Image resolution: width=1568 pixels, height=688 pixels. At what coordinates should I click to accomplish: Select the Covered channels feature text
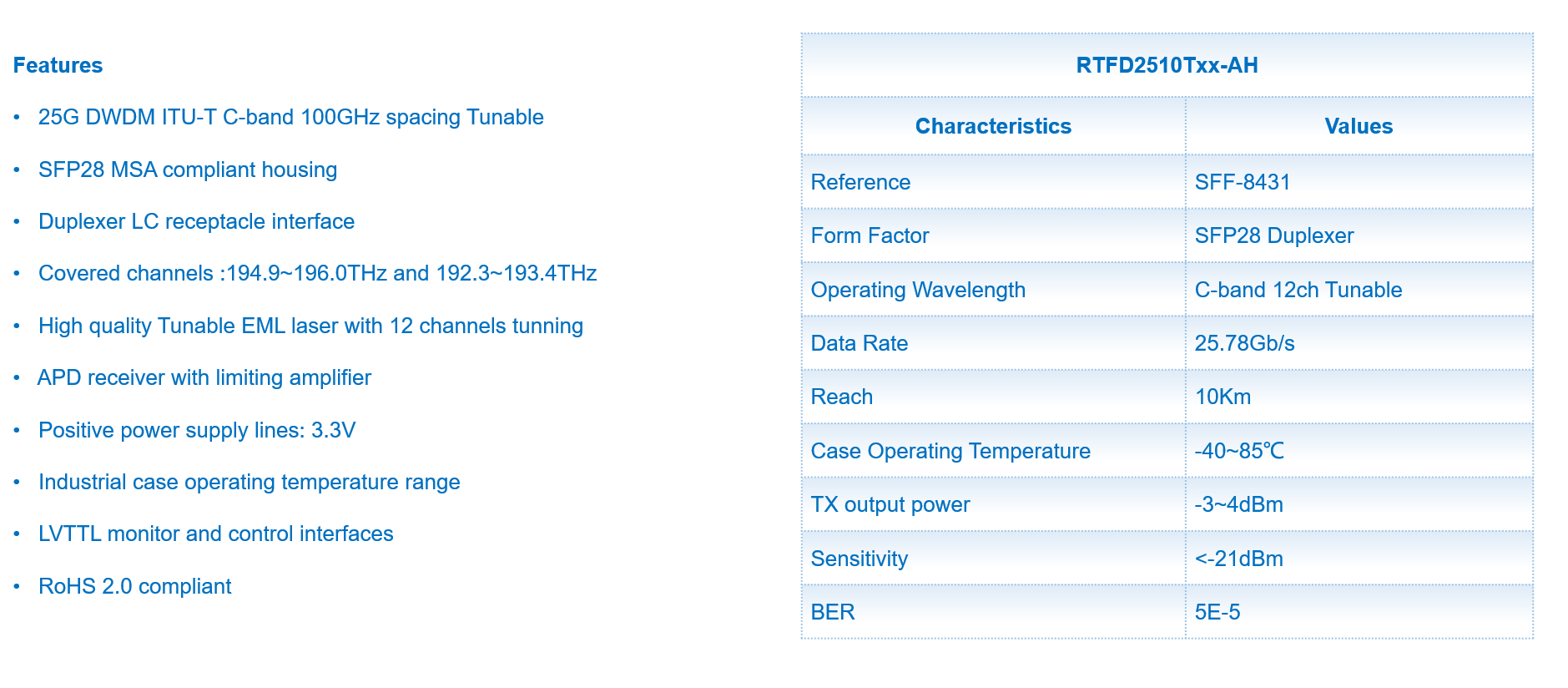tap(317, 273)
